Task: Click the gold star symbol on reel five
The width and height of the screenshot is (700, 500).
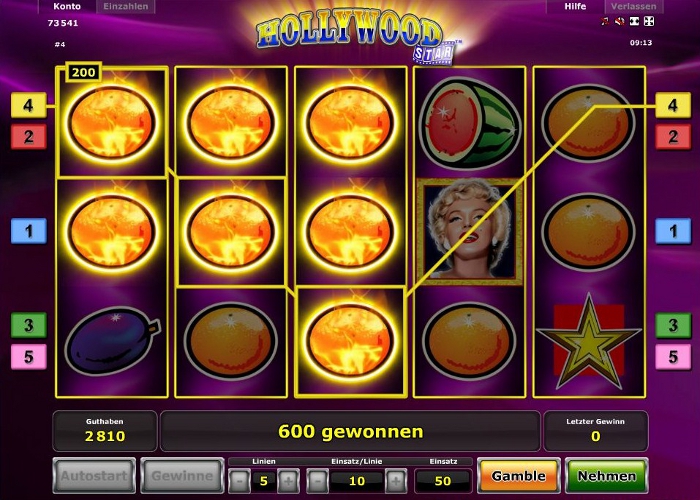Action: (589, 342)
